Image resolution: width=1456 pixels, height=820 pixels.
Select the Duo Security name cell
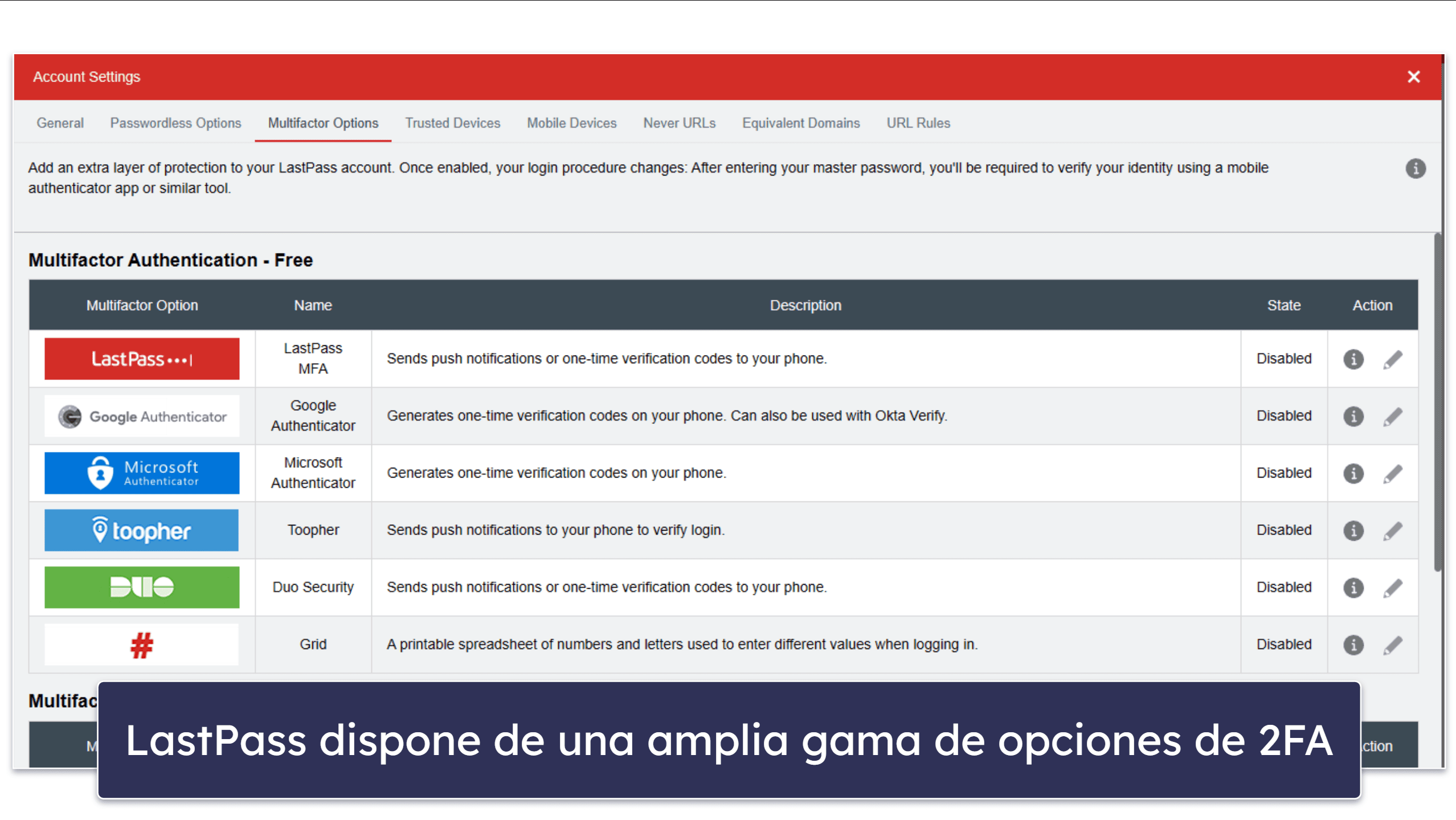click(x=313, y=587)
